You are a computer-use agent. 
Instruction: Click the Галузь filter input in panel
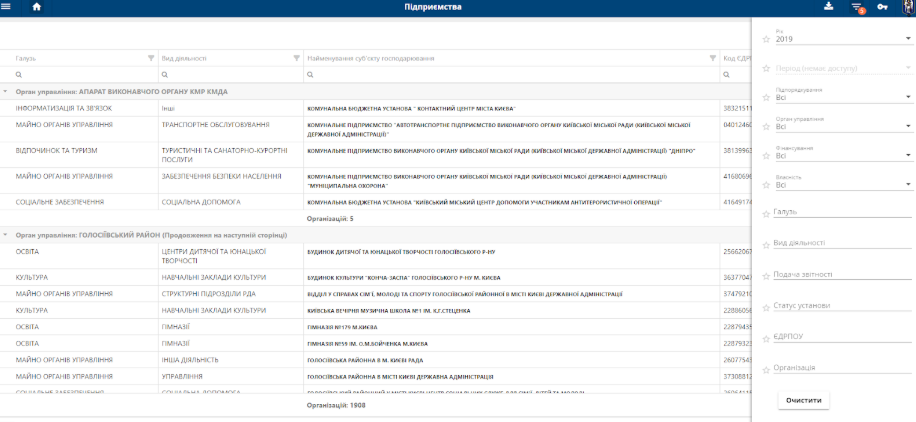843,212
